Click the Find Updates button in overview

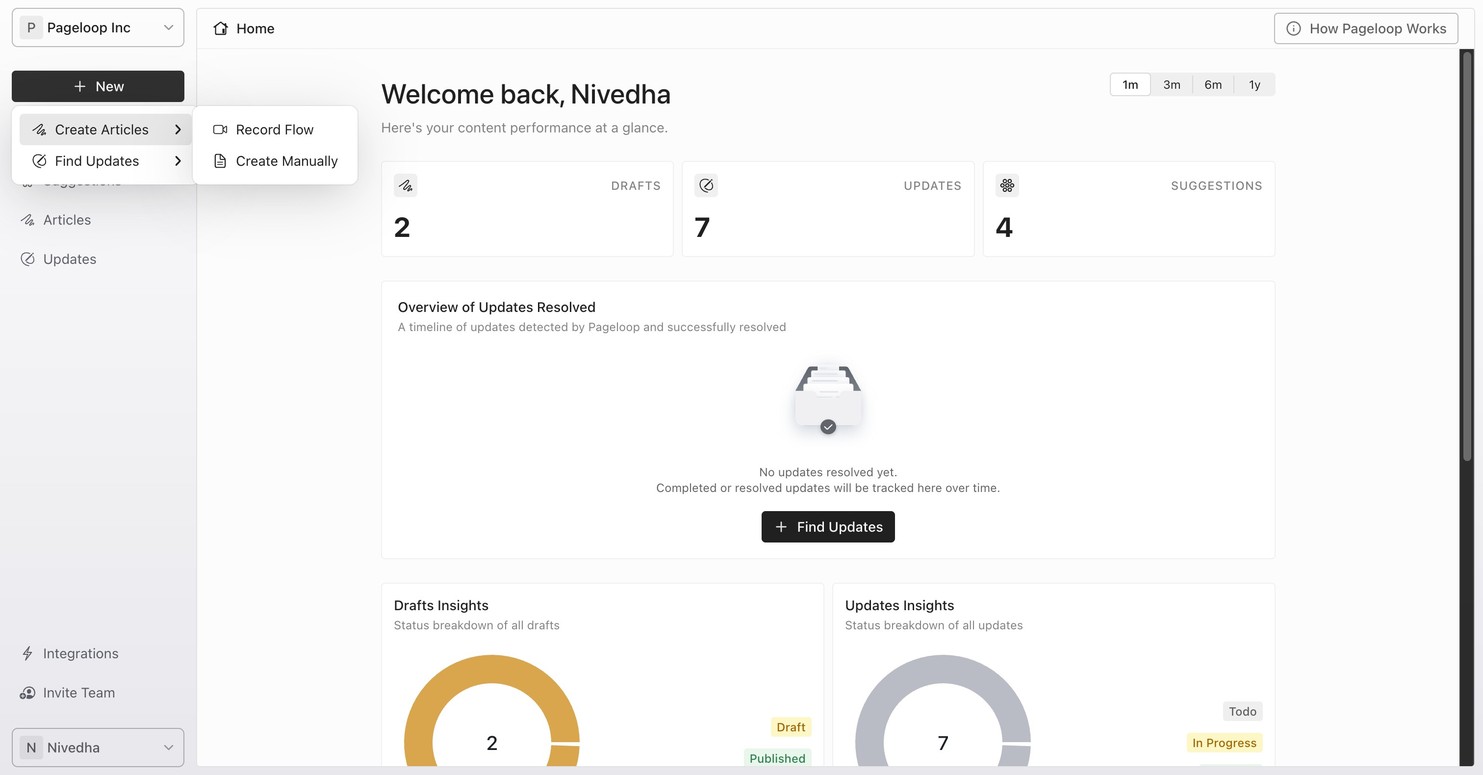click(828, 527)
